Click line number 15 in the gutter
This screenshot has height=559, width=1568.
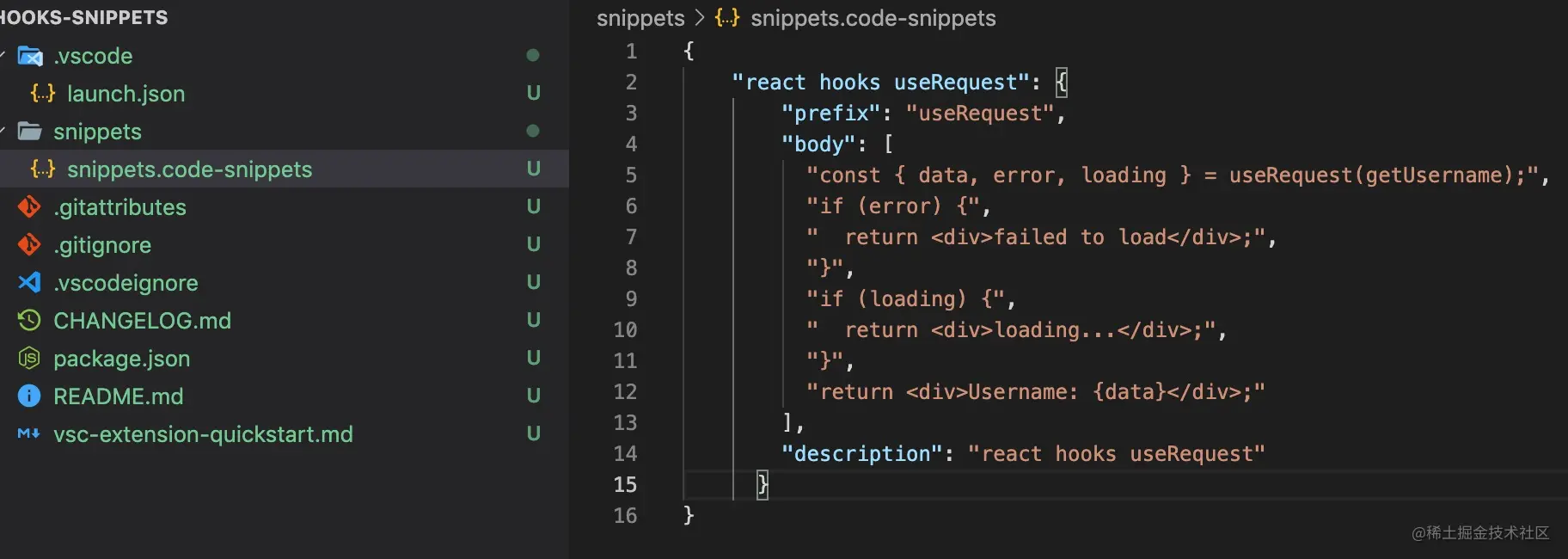point(625,485)
